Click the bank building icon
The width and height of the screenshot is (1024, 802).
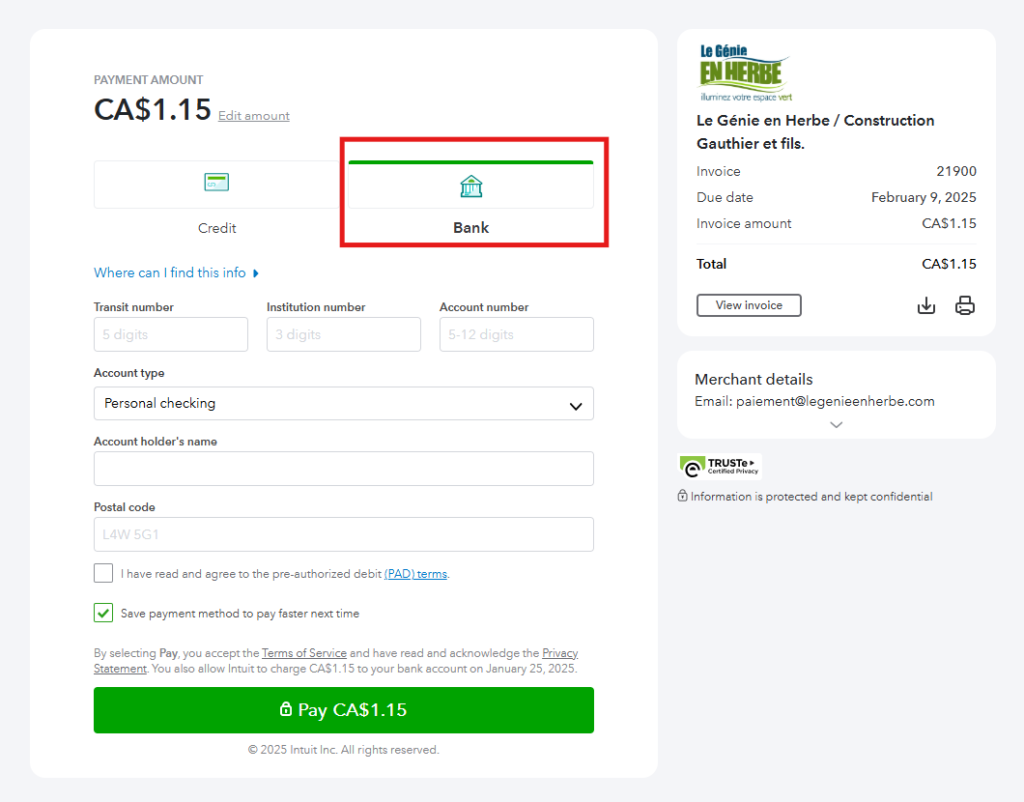coord(471,187)
